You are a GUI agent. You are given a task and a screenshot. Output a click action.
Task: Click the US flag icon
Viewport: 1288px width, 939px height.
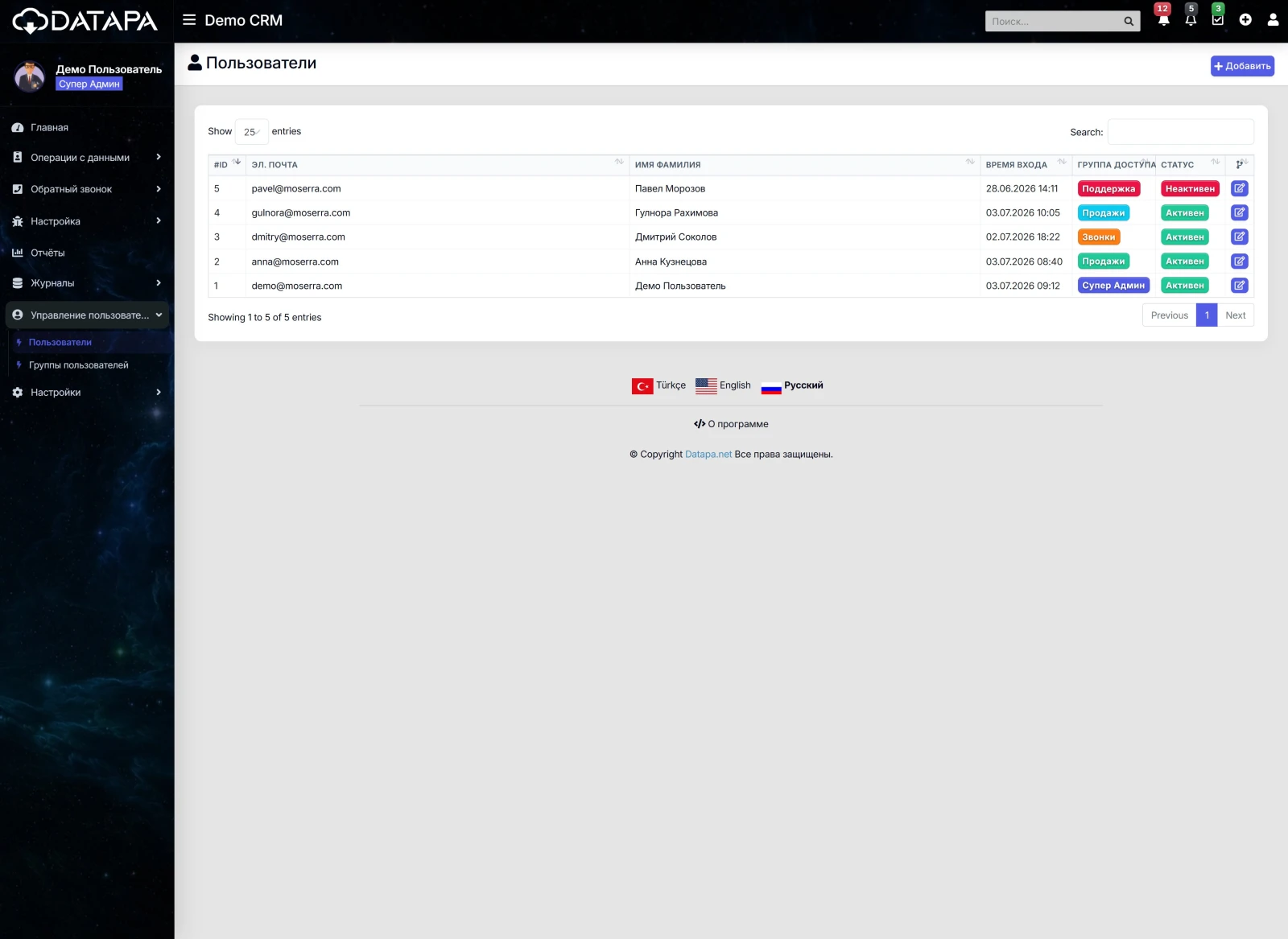coord(706,386)
